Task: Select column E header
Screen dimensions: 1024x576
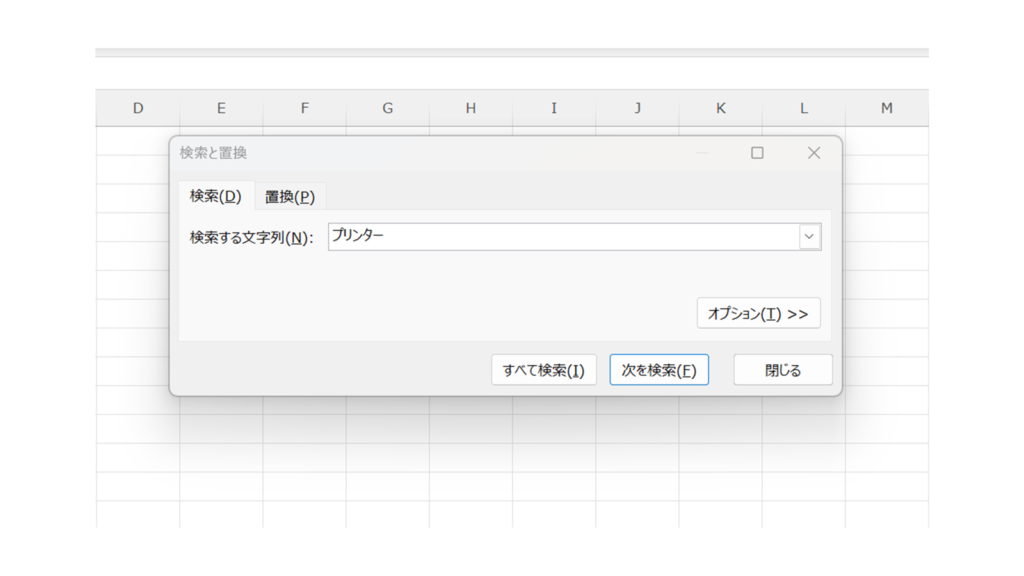Action: click(221, 108)
